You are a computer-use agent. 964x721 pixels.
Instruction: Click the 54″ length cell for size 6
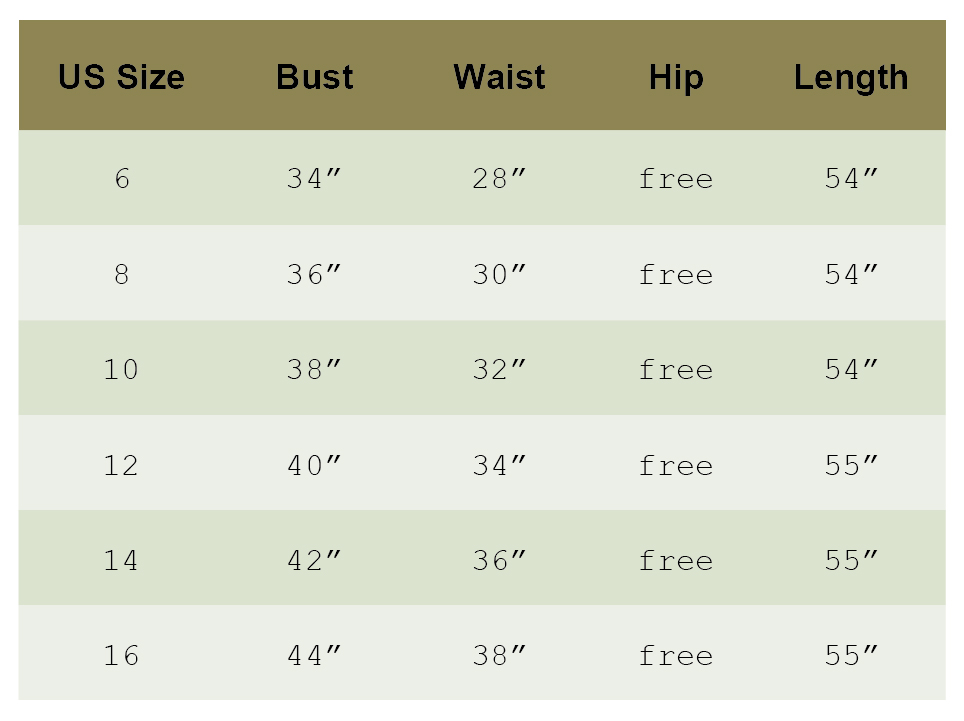(851, 179)
